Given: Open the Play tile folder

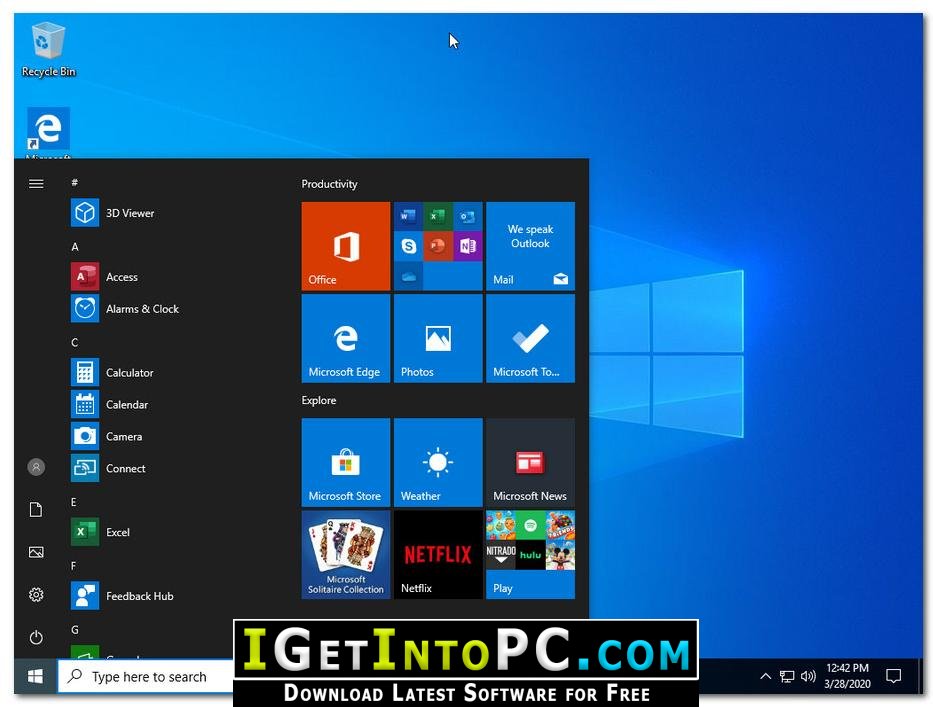Looking at the screenshot, I should pos(530,555).
